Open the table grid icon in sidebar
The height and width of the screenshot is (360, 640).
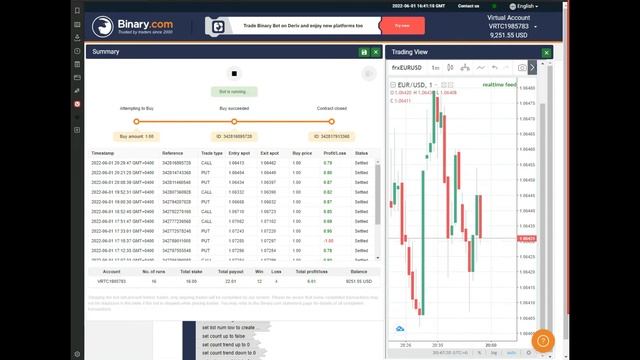coord(77,64)
